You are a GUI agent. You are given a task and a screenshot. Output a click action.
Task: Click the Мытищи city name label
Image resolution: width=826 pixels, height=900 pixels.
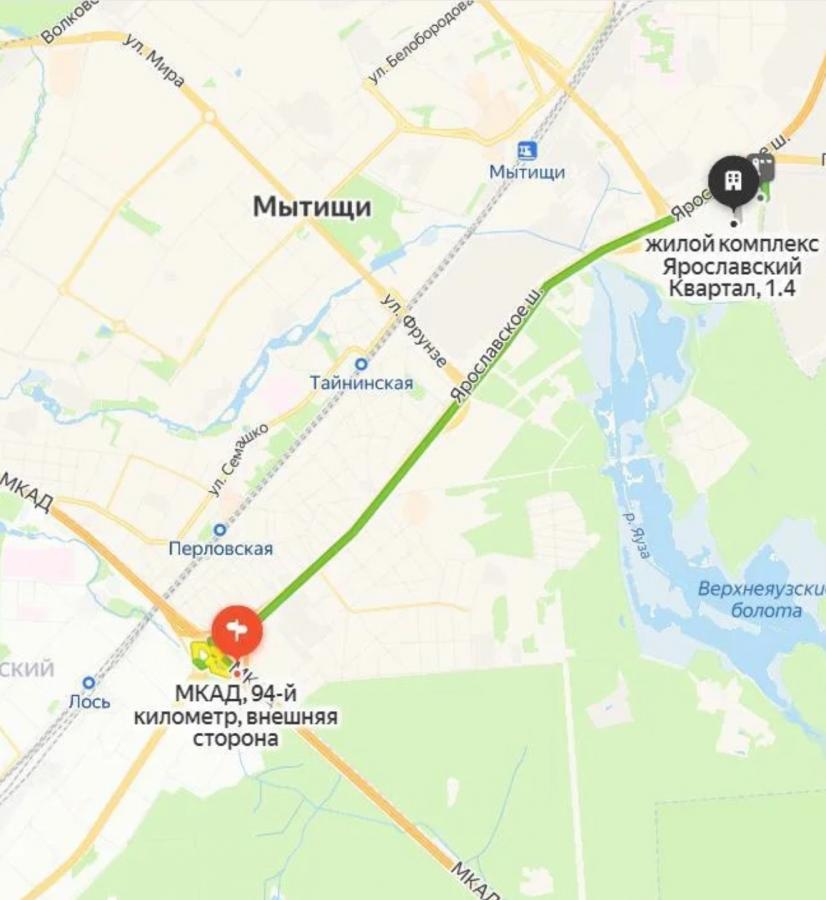(x=312, y=206)
